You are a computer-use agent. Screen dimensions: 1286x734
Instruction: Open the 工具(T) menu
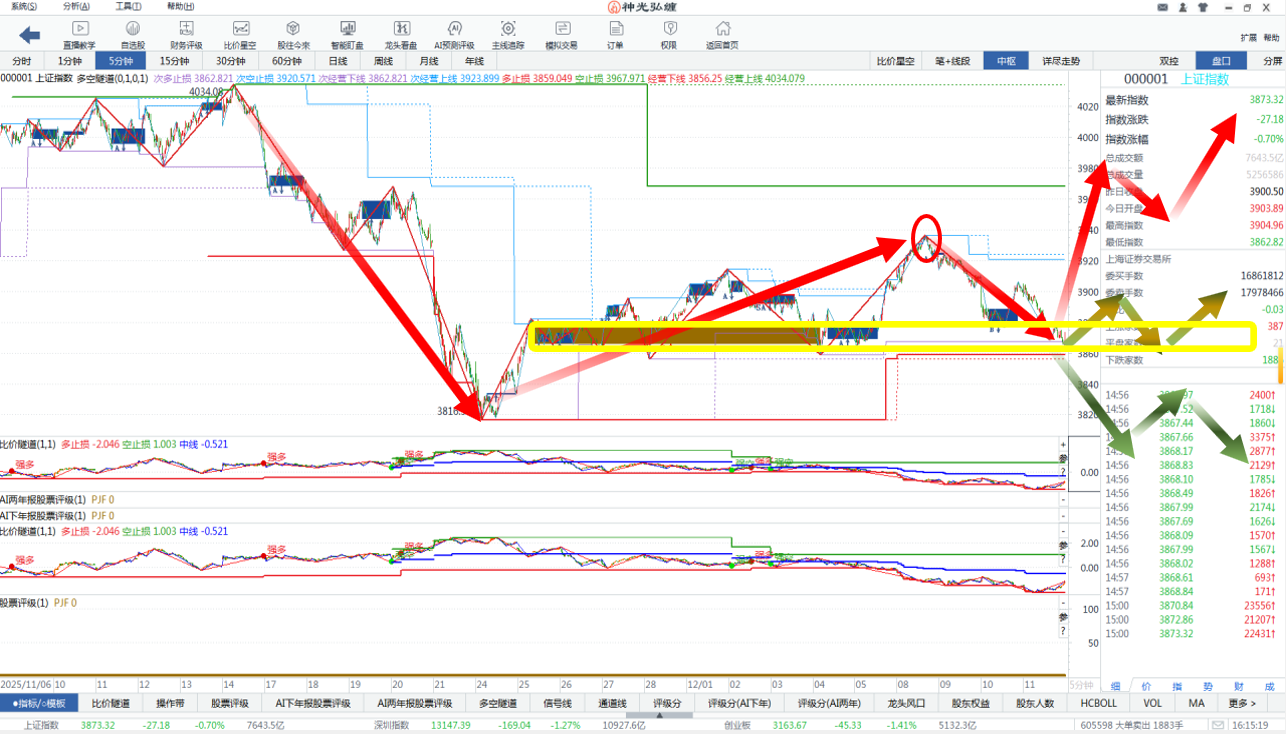(x=128, y=7)
